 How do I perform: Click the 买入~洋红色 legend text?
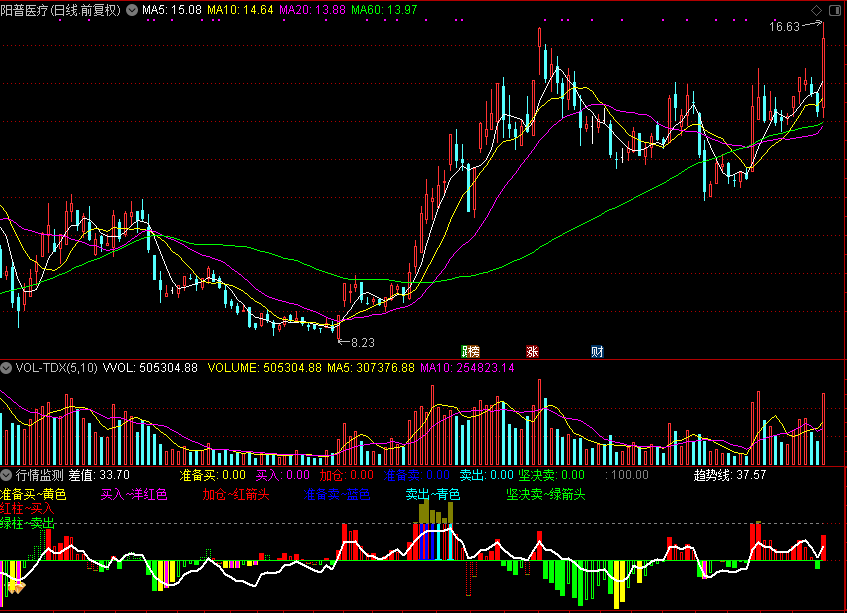[x=134, y=494]
